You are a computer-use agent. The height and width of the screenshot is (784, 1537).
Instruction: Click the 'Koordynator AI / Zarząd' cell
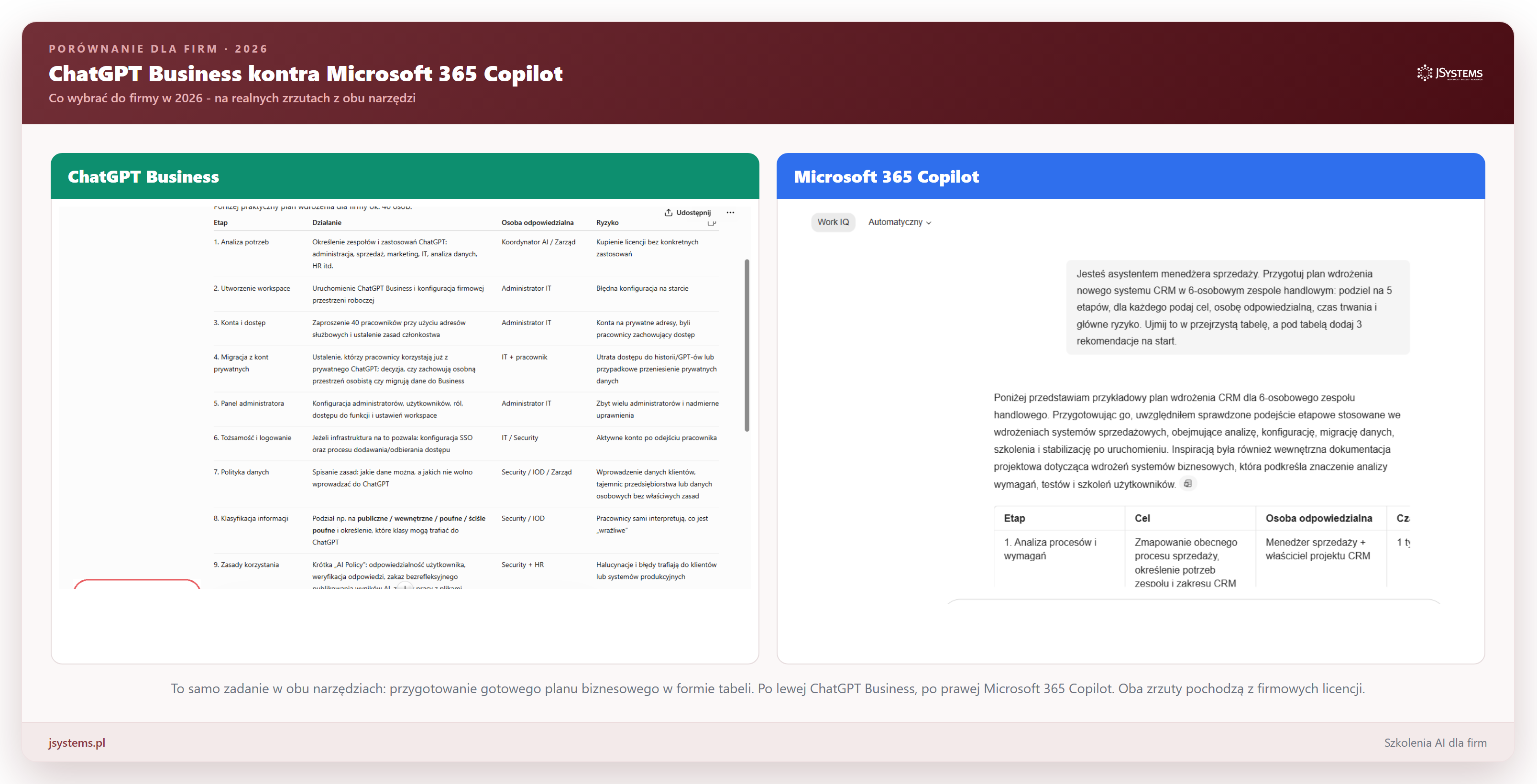coord(538,242)
